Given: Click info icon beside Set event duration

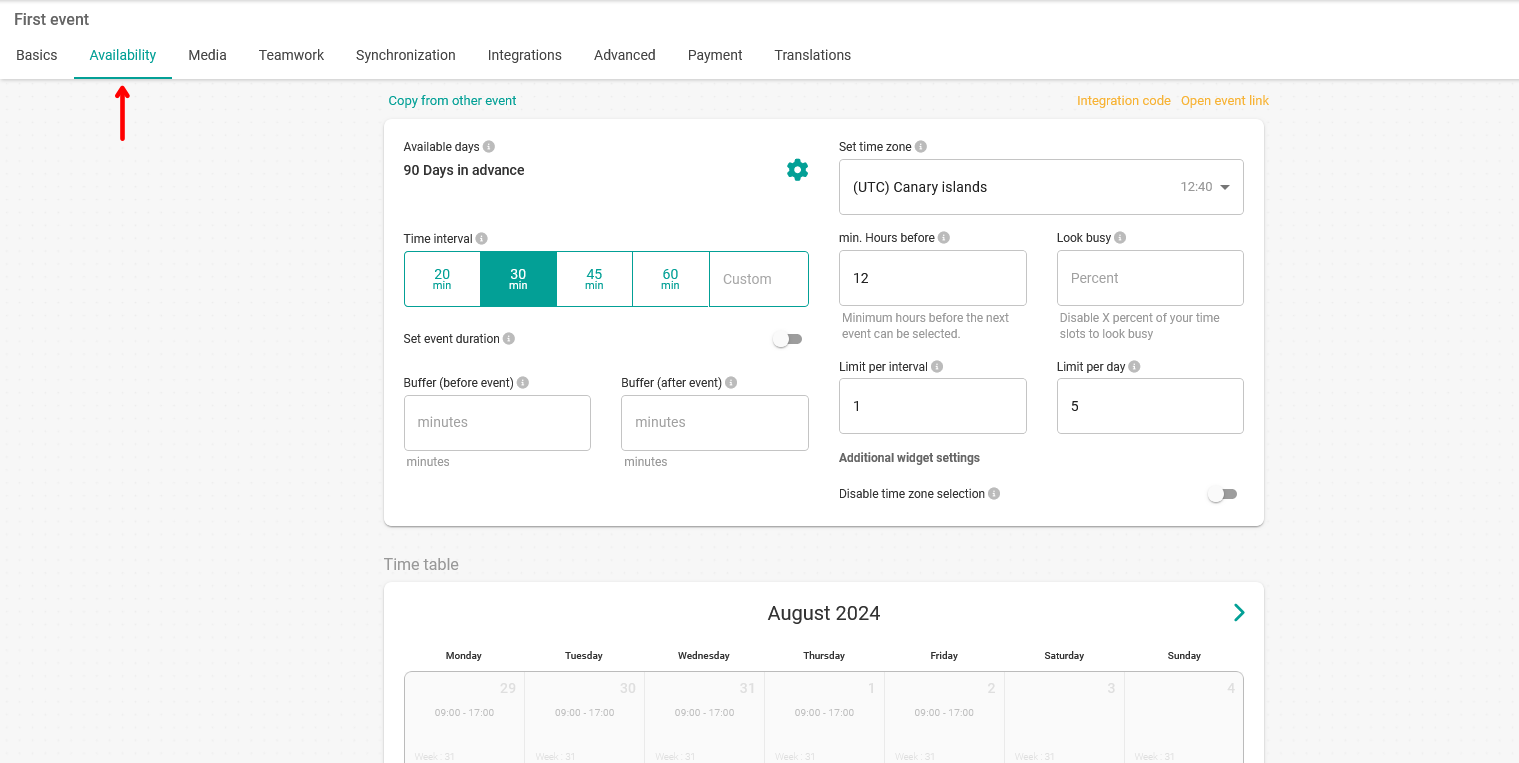Looking at the screenshot, I should pyautogui.click(x=509, y=339).
